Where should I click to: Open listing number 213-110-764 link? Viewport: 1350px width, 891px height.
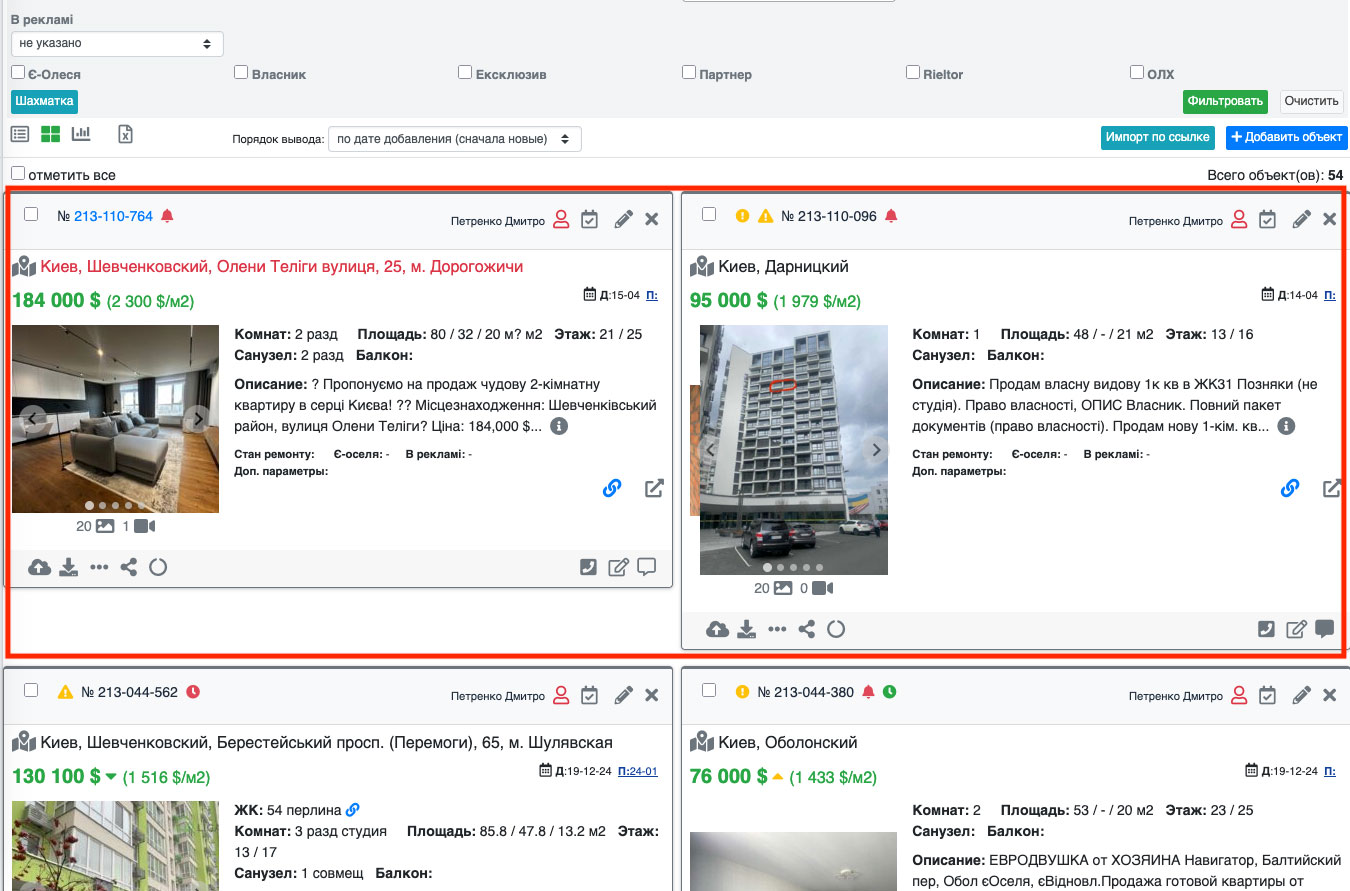[113, 216]
